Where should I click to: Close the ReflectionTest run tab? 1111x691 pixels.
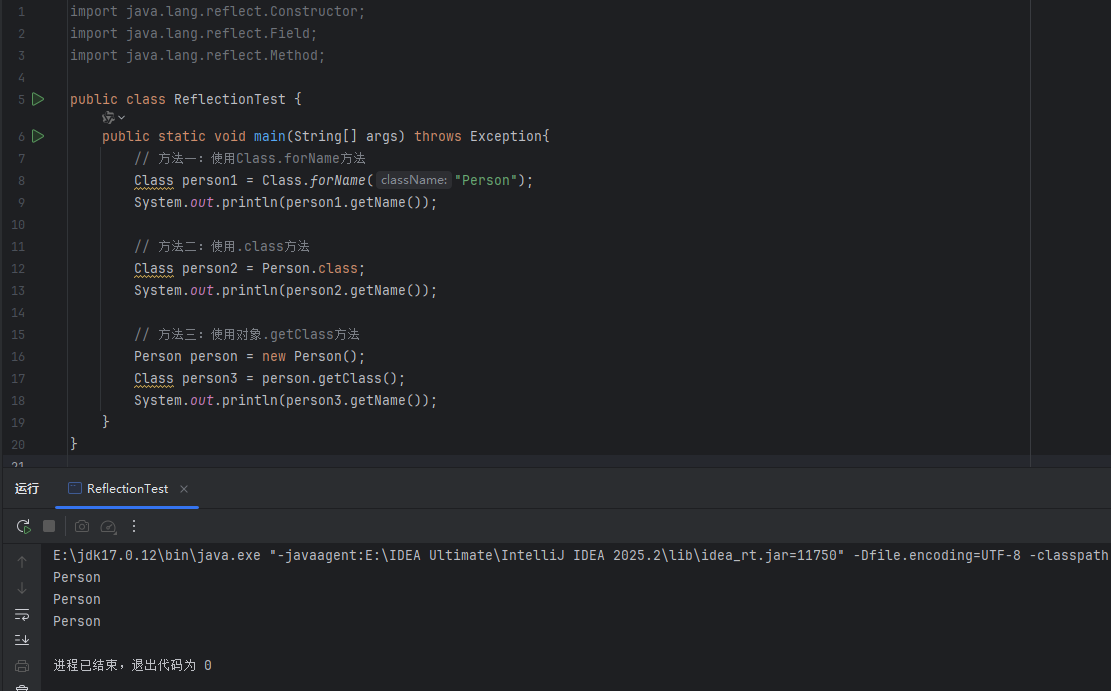tap(184, 489)
